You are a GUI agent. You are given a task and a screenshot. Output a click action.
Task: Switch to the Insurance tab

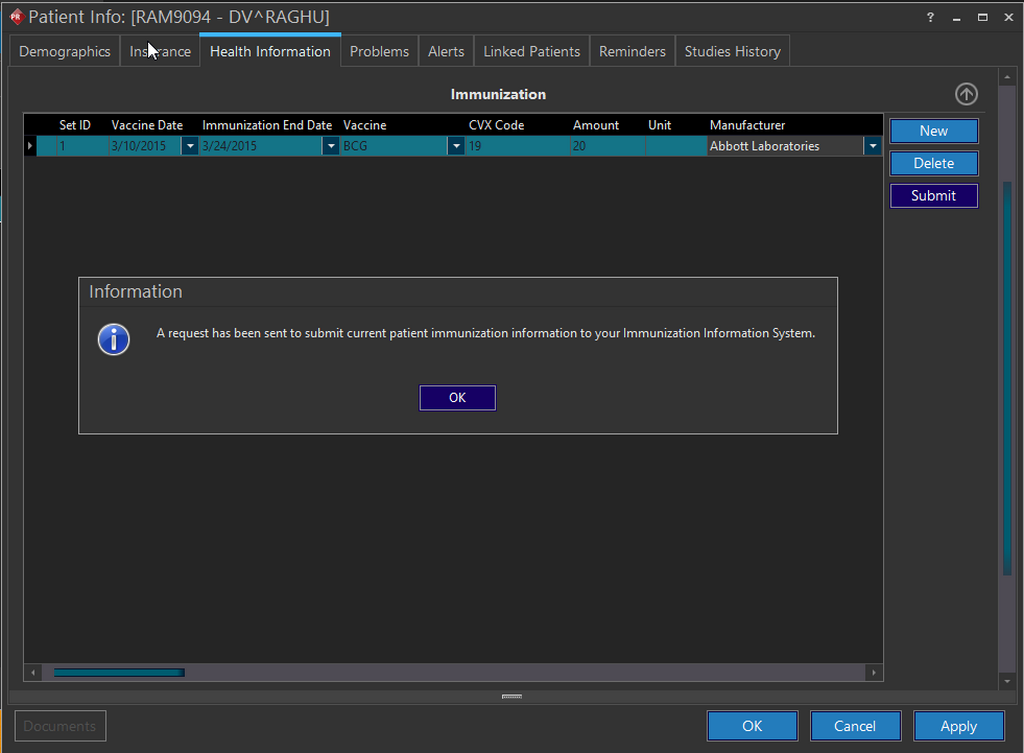click(x=158, y=50)
